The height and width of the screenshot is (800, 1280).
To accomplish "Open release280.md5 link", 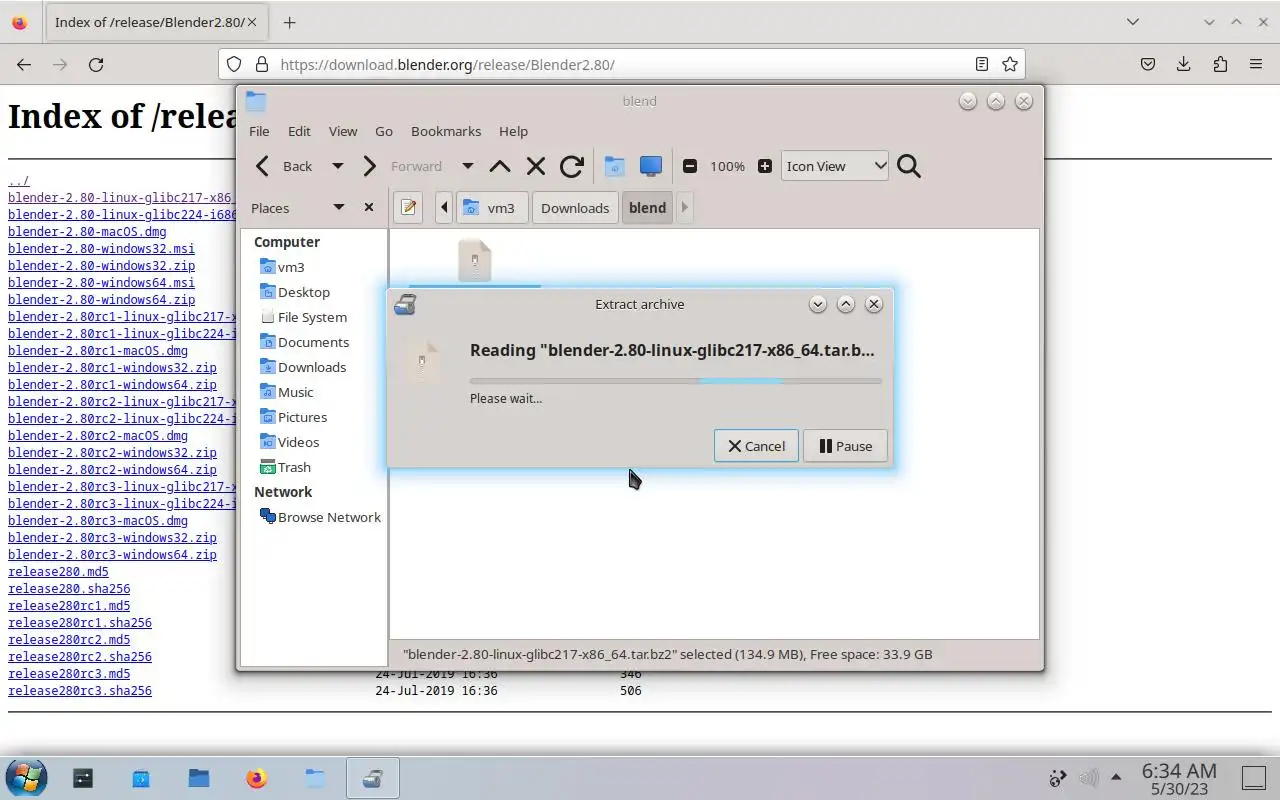I will pyautogui.click(x=58, y=571).
